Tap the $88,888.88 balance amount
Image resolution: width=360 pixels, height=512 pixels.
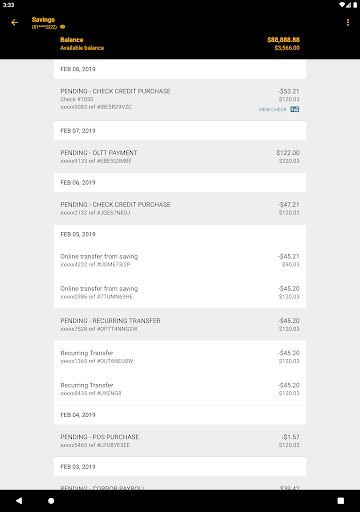283,40
